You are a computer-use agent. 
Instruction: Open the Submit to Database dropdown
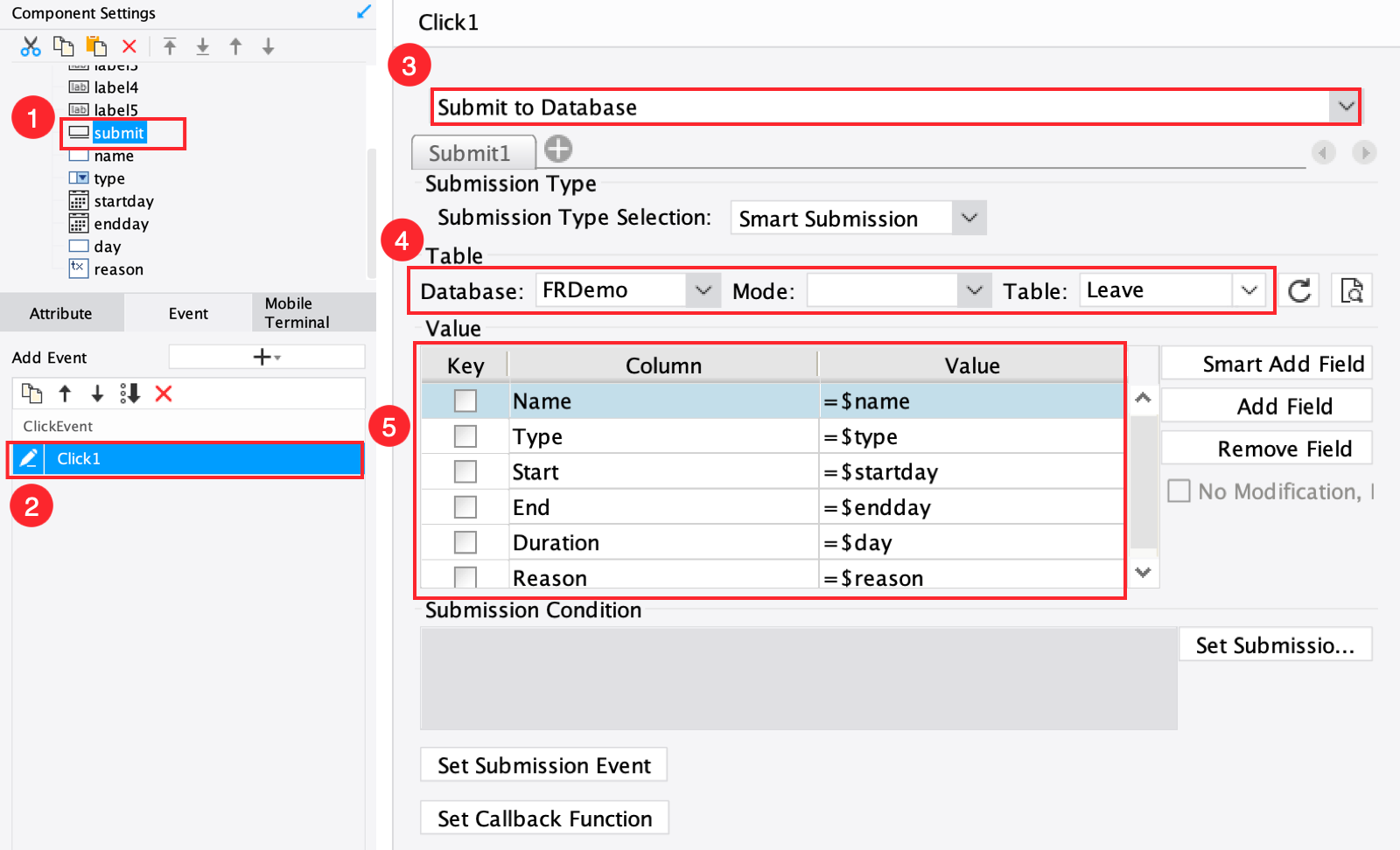pyautogui.click(x=1345, y=107)
